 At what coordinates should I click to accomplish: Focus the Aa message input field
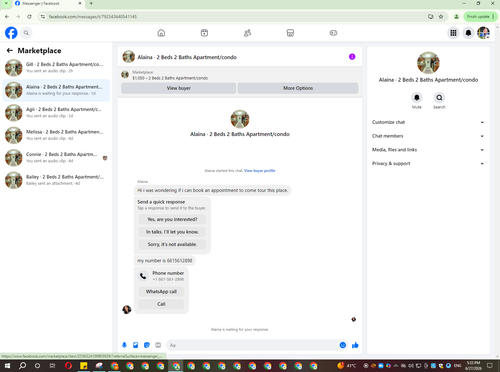coord(253,345)
